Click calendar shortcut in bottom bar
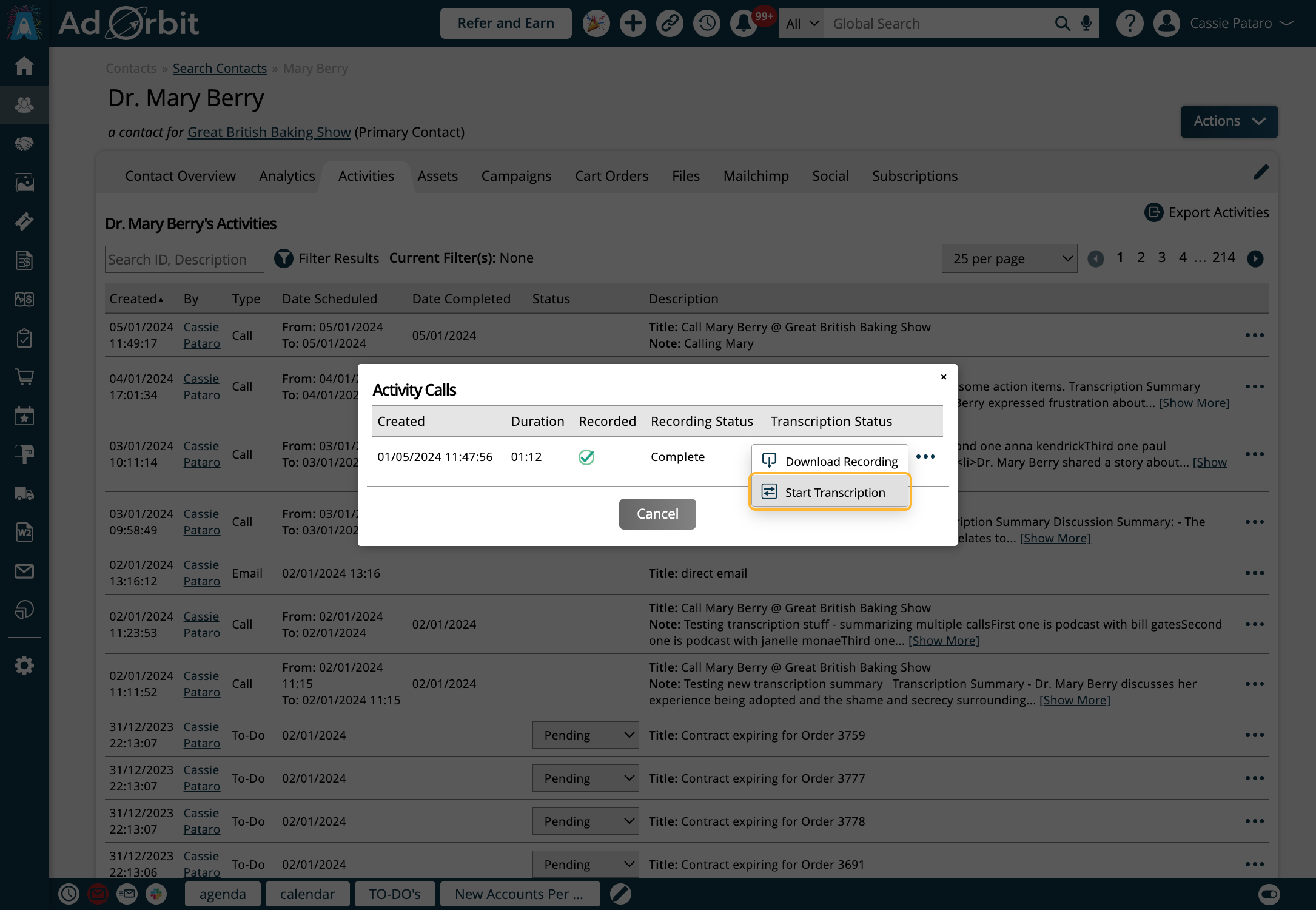The height and width of the screenshot is (910, 1316). point(307,894)
